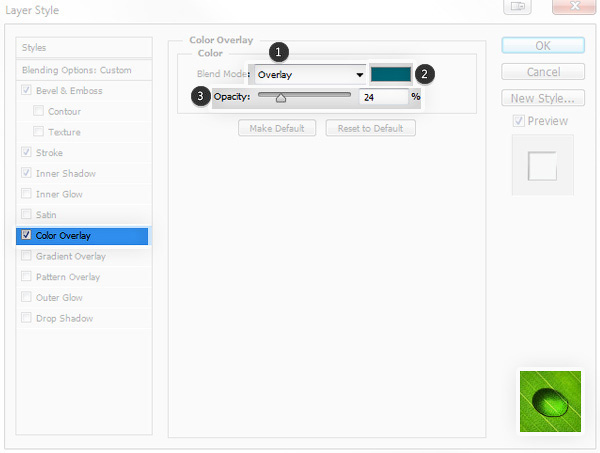Select the Gradient Overlay style label
This screenshot has height=453, width=600.
pyautogui.click(x=71, y=256)
